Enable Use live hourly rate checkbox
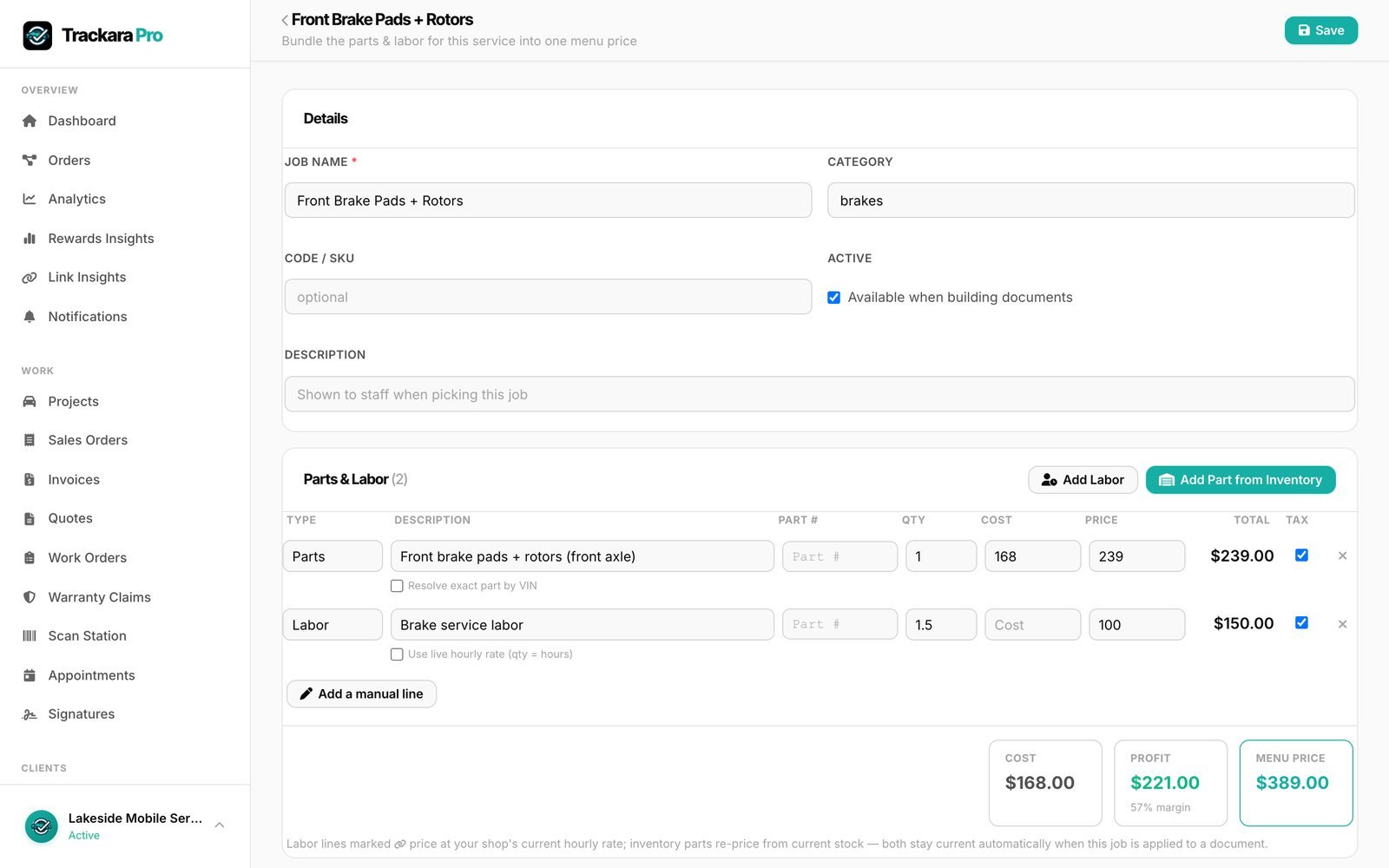Screen dimensions: 1389x868 point(397,654)
